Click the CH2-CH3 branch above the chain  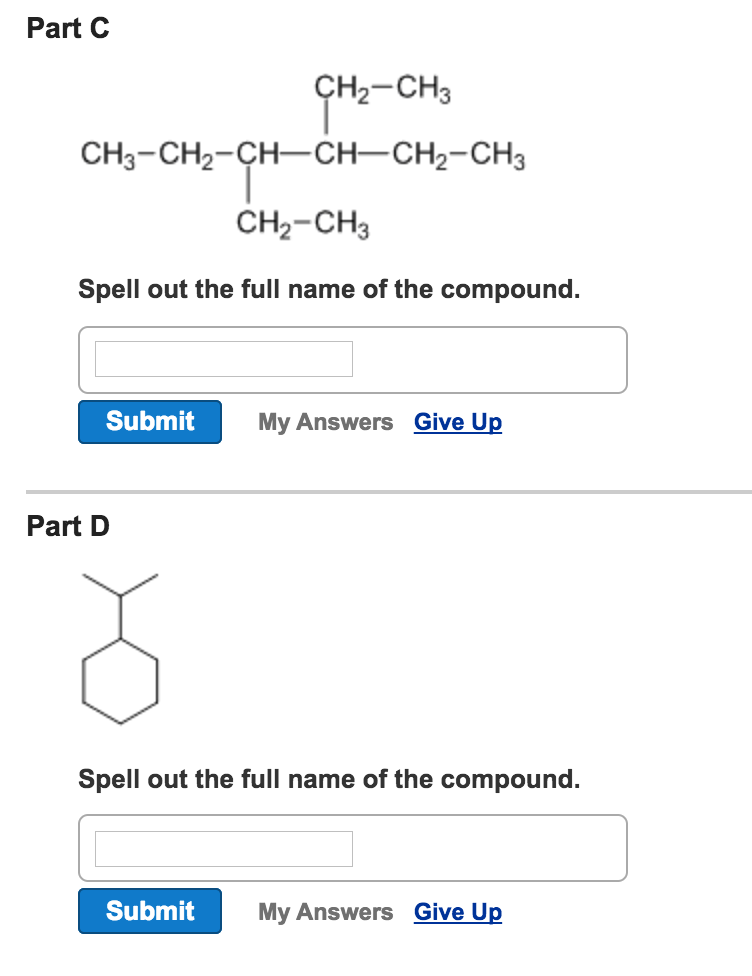pyautogui.click(x=382, y=90)
